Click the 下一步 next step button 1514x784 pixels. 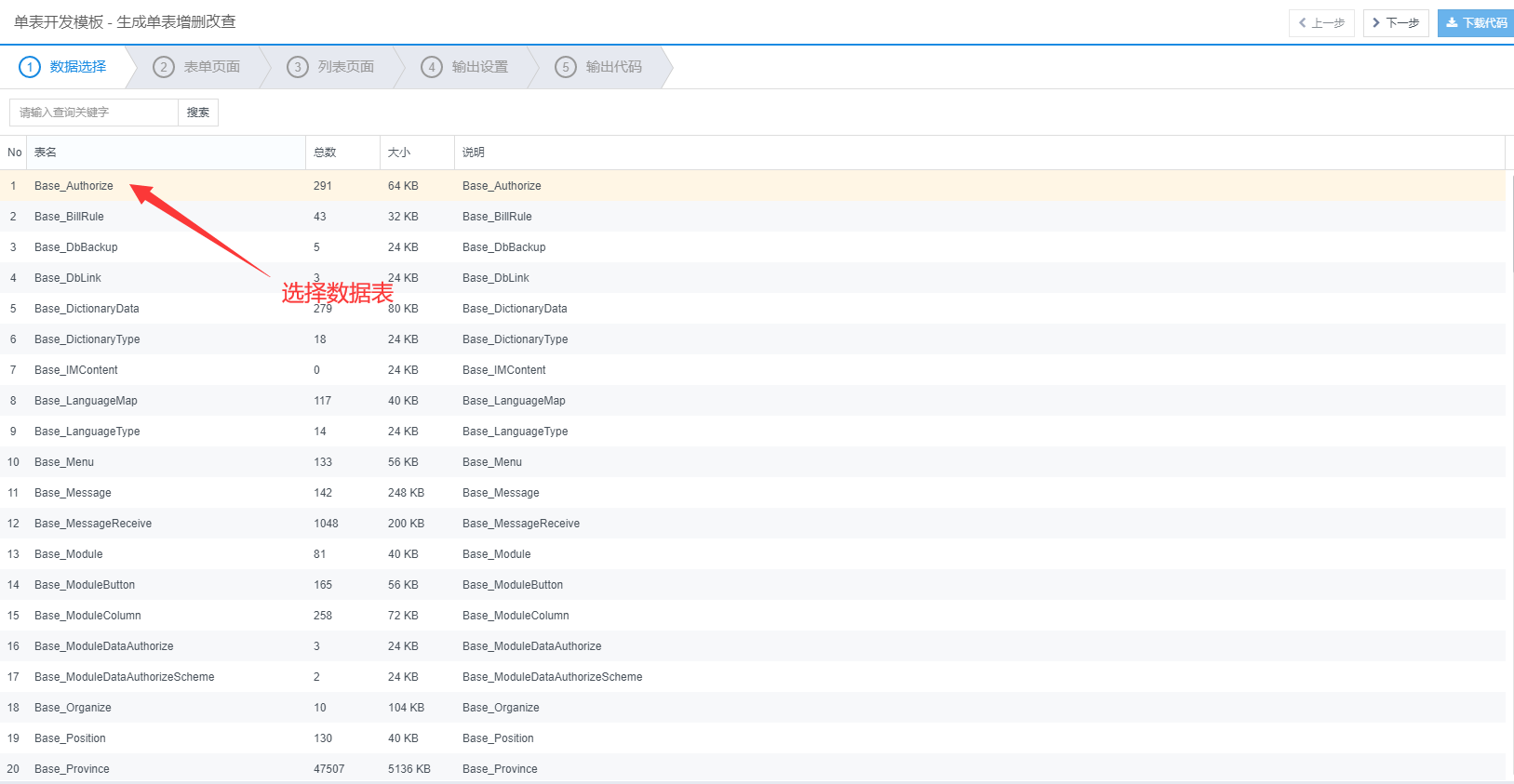click(1395, 23)
